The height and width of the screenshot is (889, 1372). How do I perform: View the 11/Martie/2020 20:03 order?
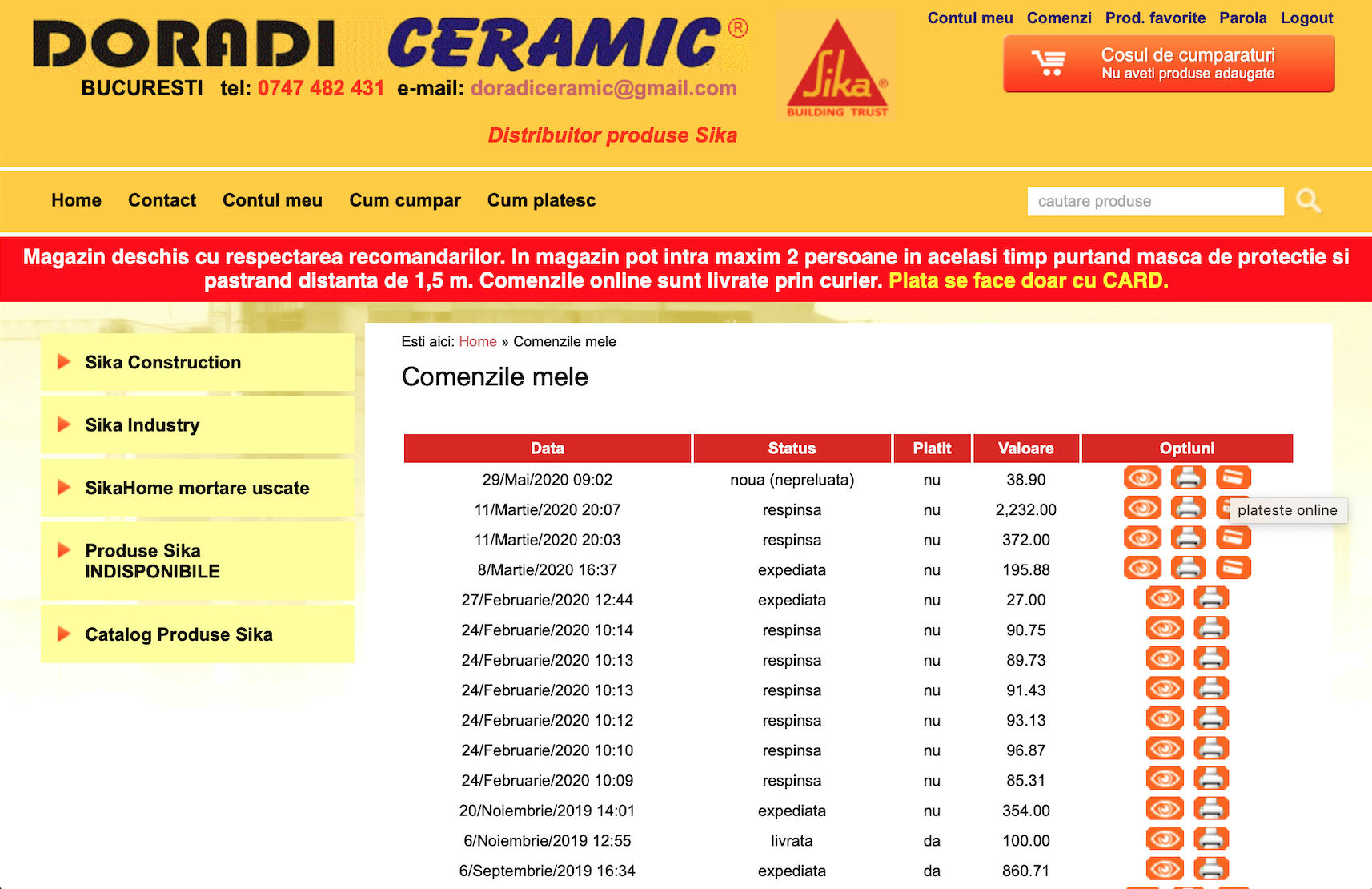pyautogui.click(x=1142, y=538)
